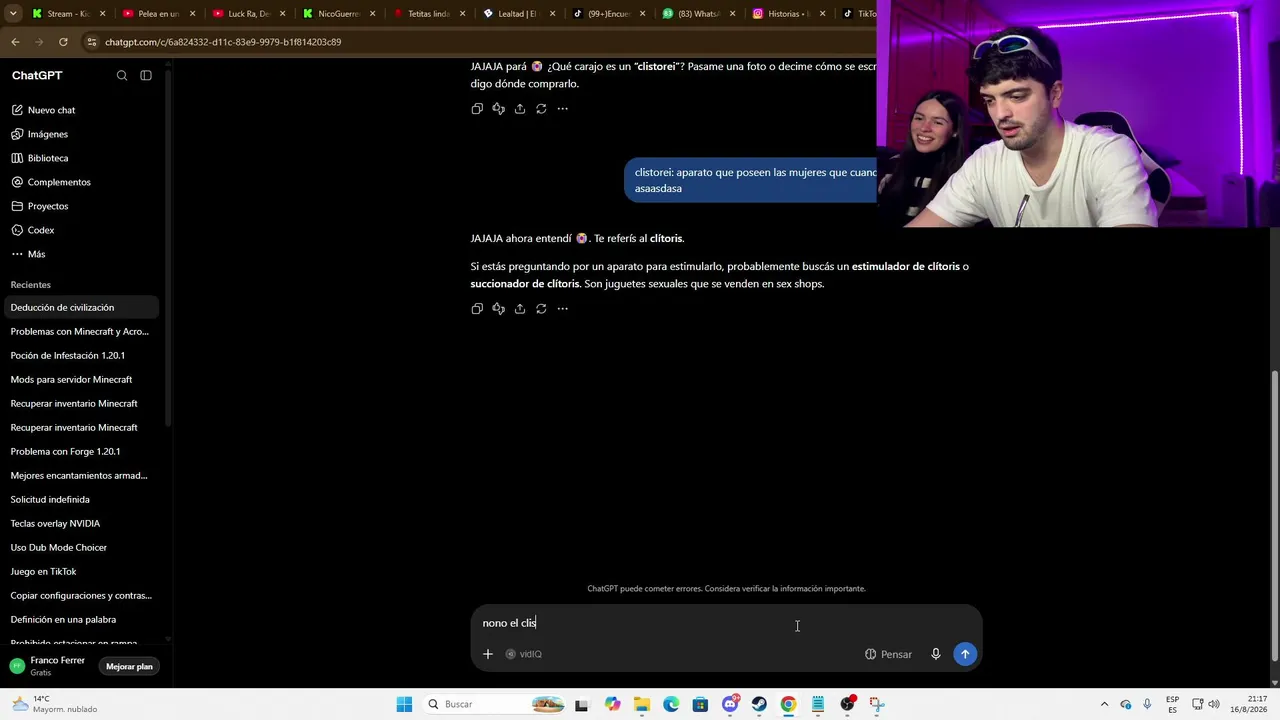Open more options for the clítoris response

point(562,309)
